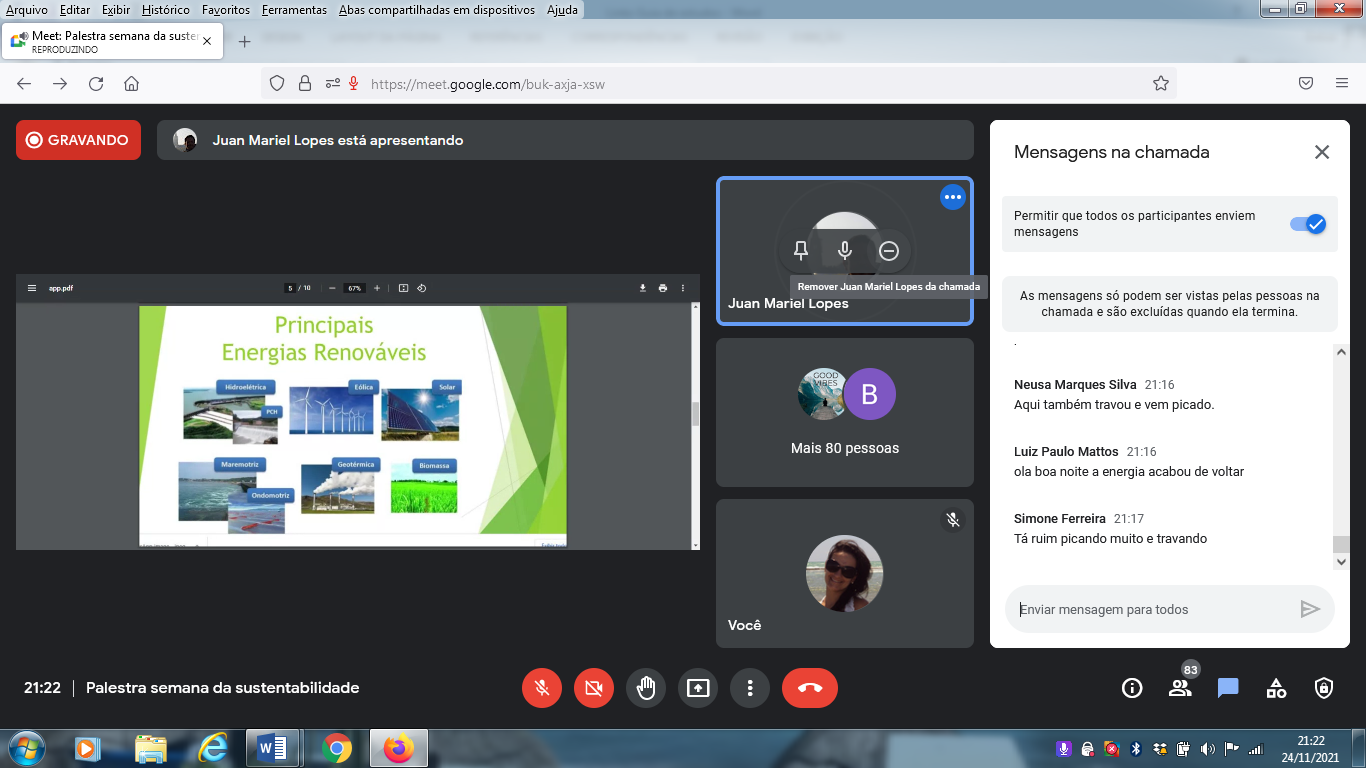Open the raise hand control
Image resolution: width=1366 pixels, height=768 pixels.
[x=646, y=688]
